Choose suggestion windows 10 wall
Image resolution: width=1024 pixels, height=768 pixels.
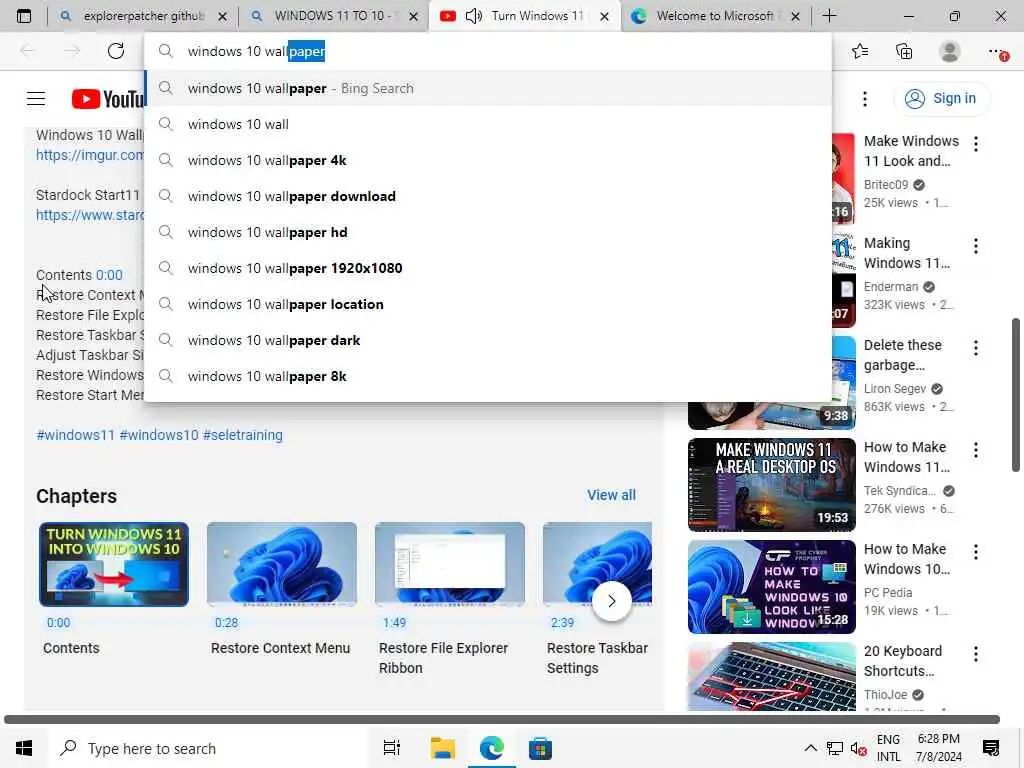pyautogui.click(x=488, y=124)
